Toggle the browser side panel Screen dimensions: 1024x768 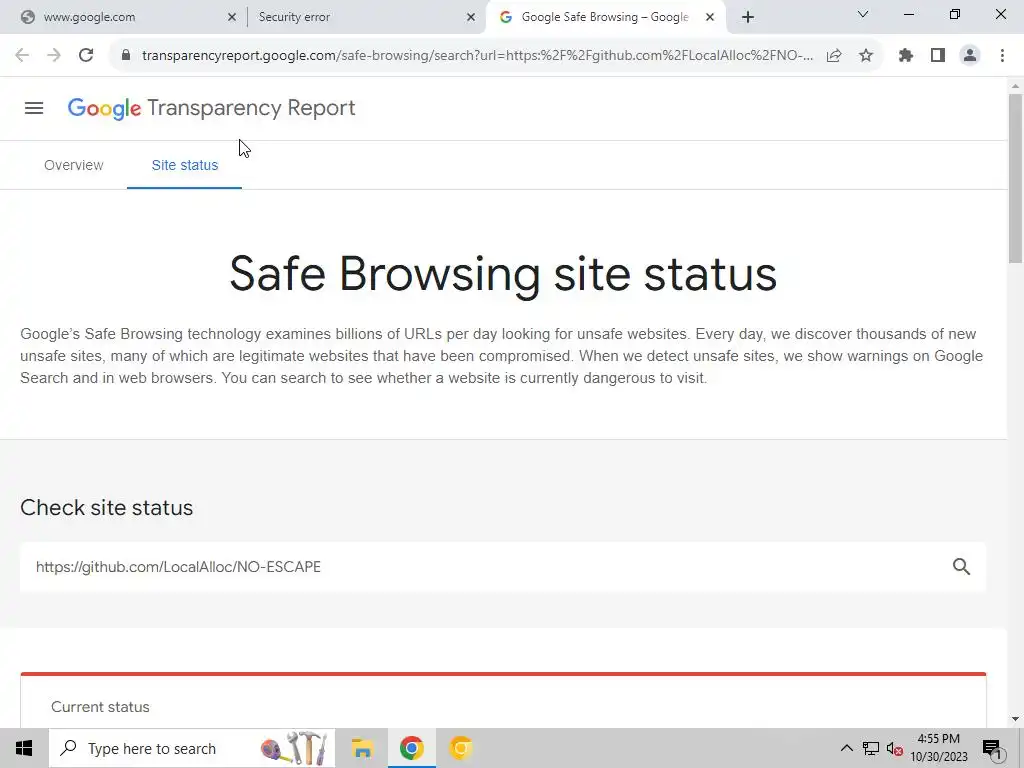coord(938,56)
